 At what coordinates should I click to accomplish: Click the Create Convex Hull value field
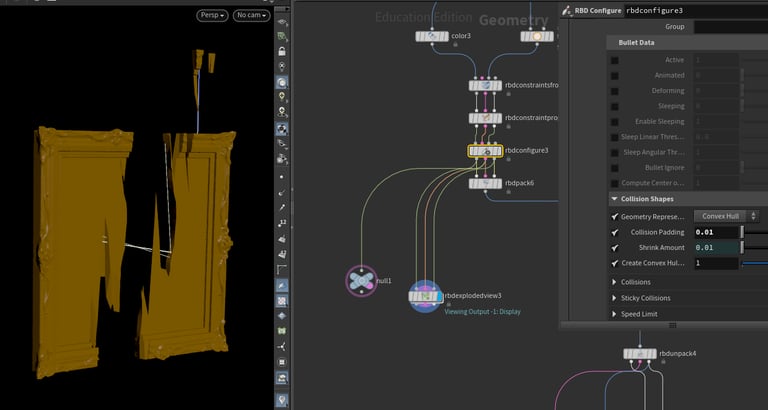tap(716, 264)
